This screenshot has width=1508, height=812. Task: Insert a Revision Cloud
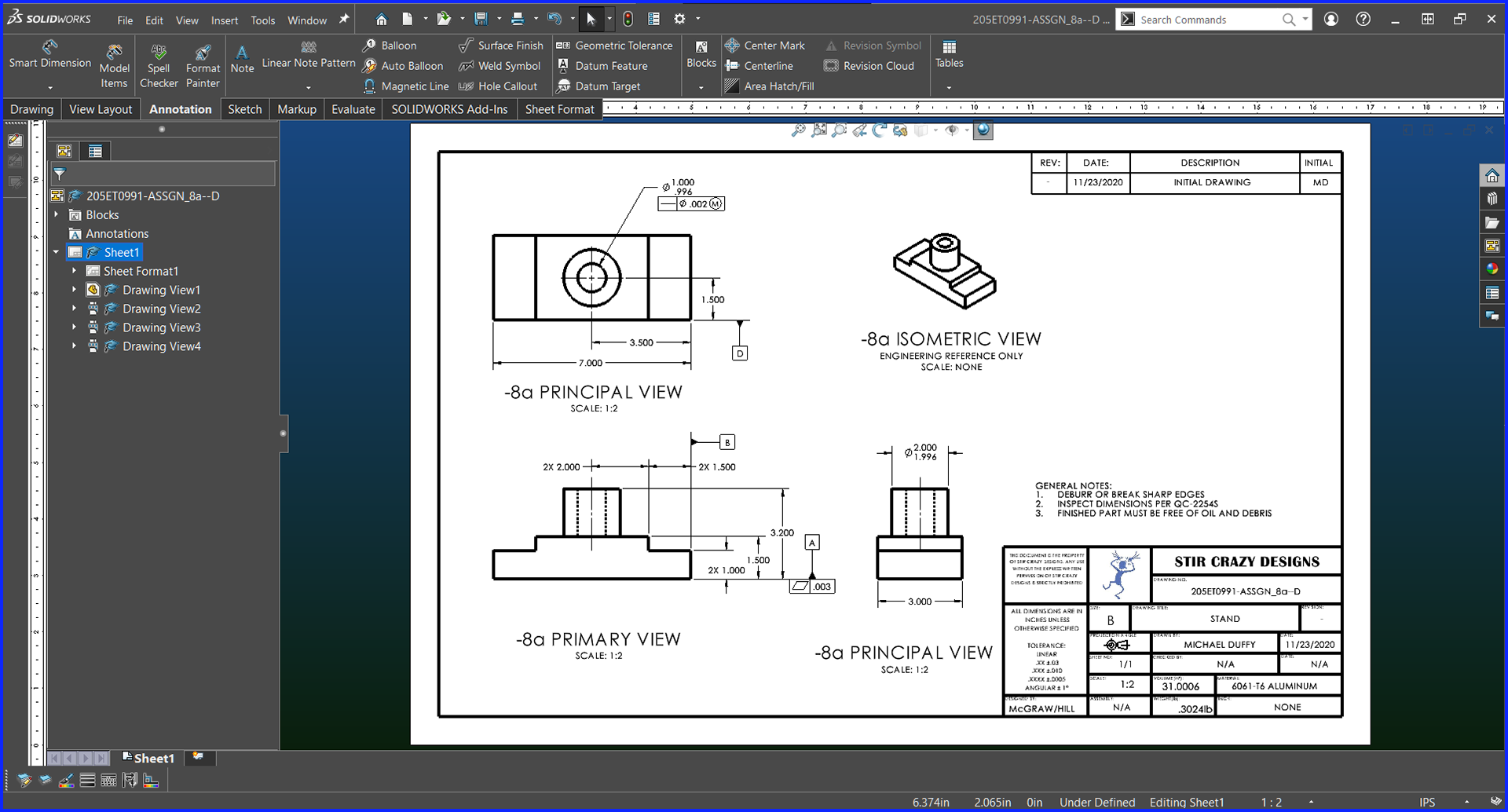coord(869,66)
